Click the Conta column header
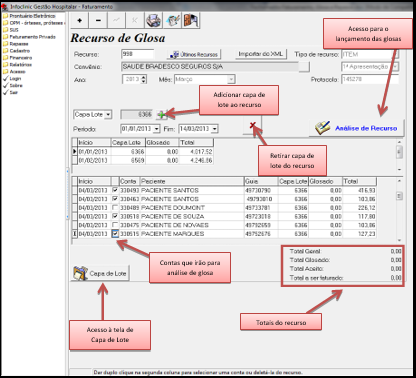The width and height of the screenshot is (416, 378). pos(129,181)
